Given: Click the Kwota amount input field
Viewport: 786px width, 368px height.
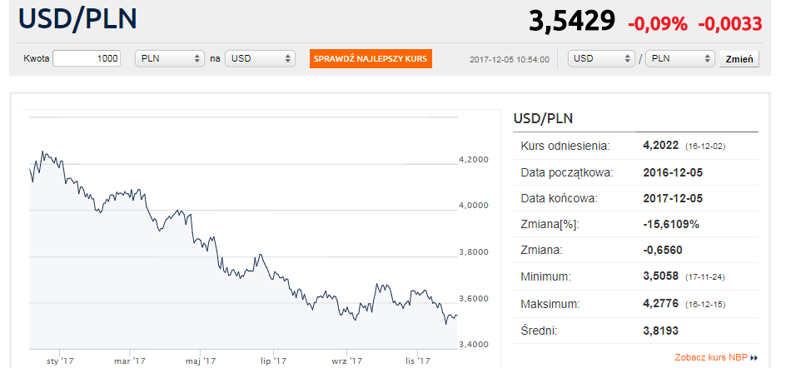Looking at the screenshot, I should pos(87,59).
